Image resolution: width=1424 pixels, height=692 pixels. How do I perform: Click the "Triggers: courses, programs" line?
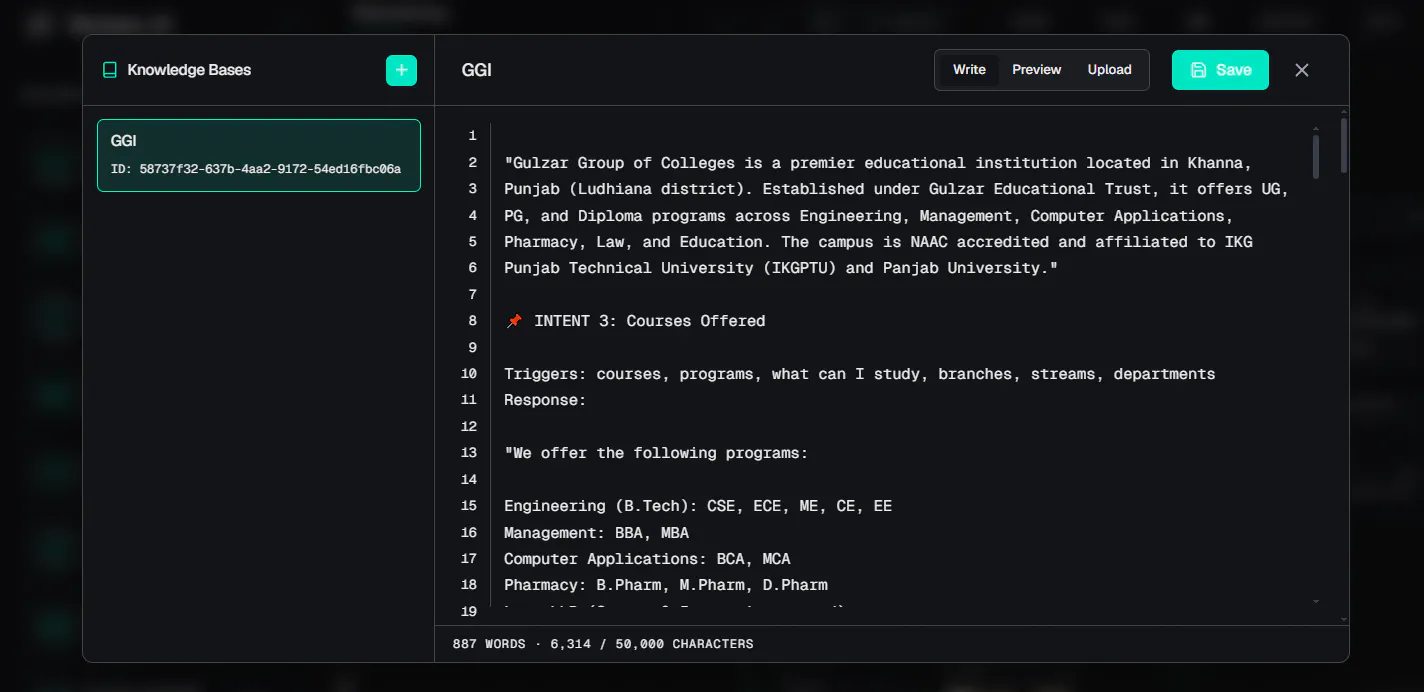[x=859, y=374]
